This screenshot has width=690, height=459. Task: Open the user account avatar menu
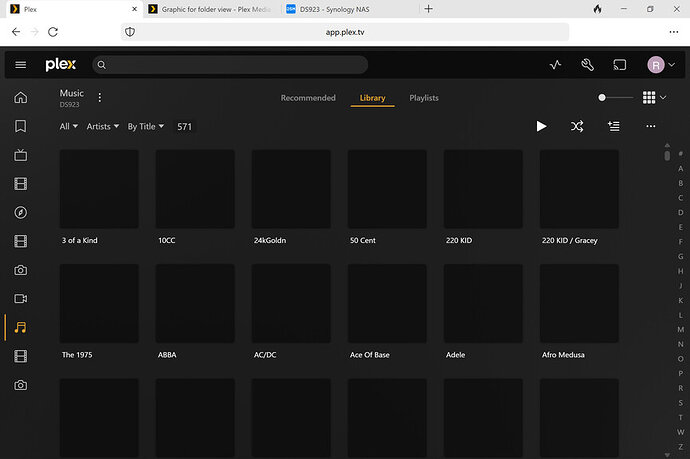click(x=661, y=65)
